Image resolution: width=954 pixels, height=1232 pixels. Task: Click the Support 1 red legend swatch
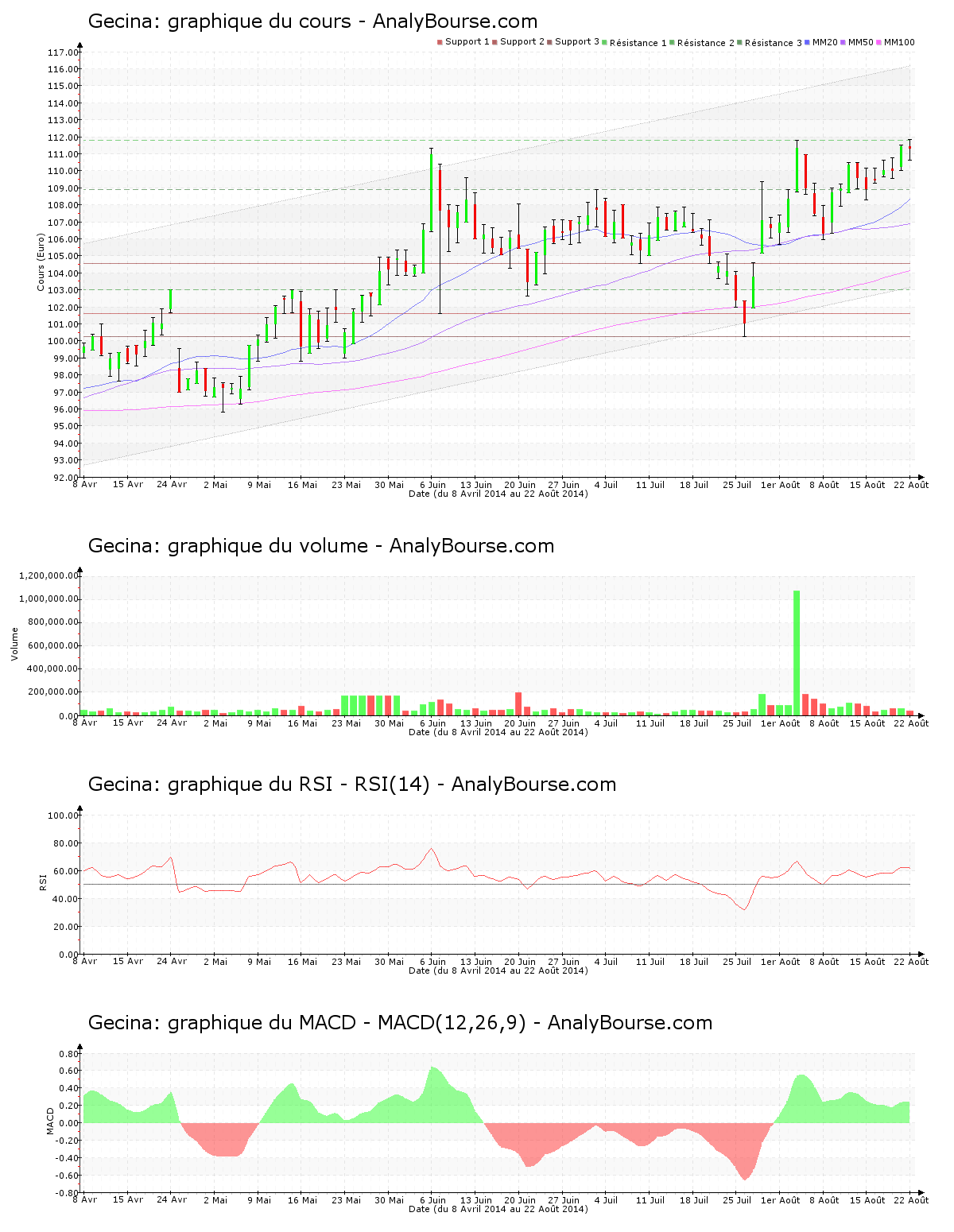click(x=440, y=42)
